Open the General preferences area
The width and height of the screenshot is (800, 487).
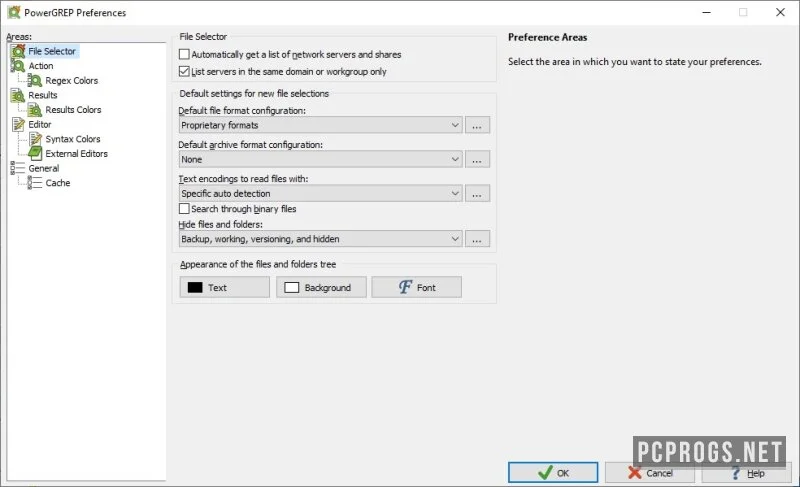coord(43,168)
